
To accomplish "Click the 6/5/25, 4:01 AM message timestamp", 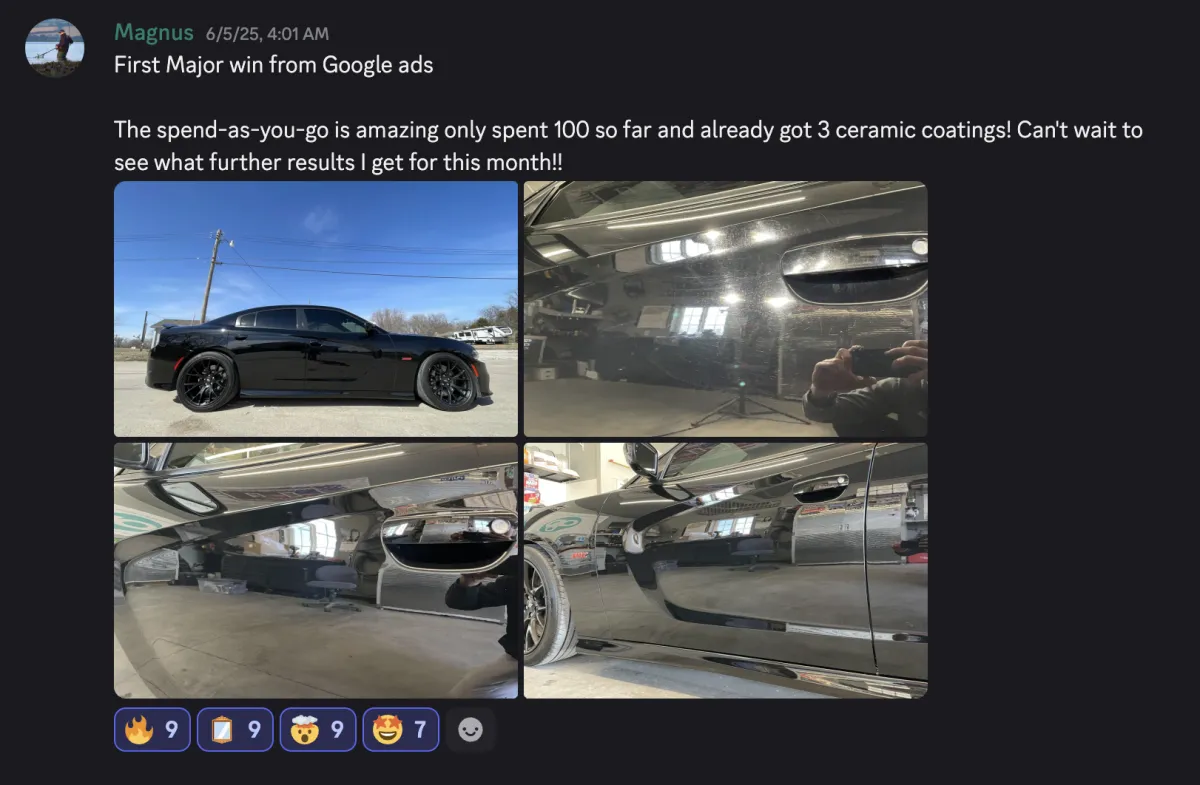I will pos(267,34).
